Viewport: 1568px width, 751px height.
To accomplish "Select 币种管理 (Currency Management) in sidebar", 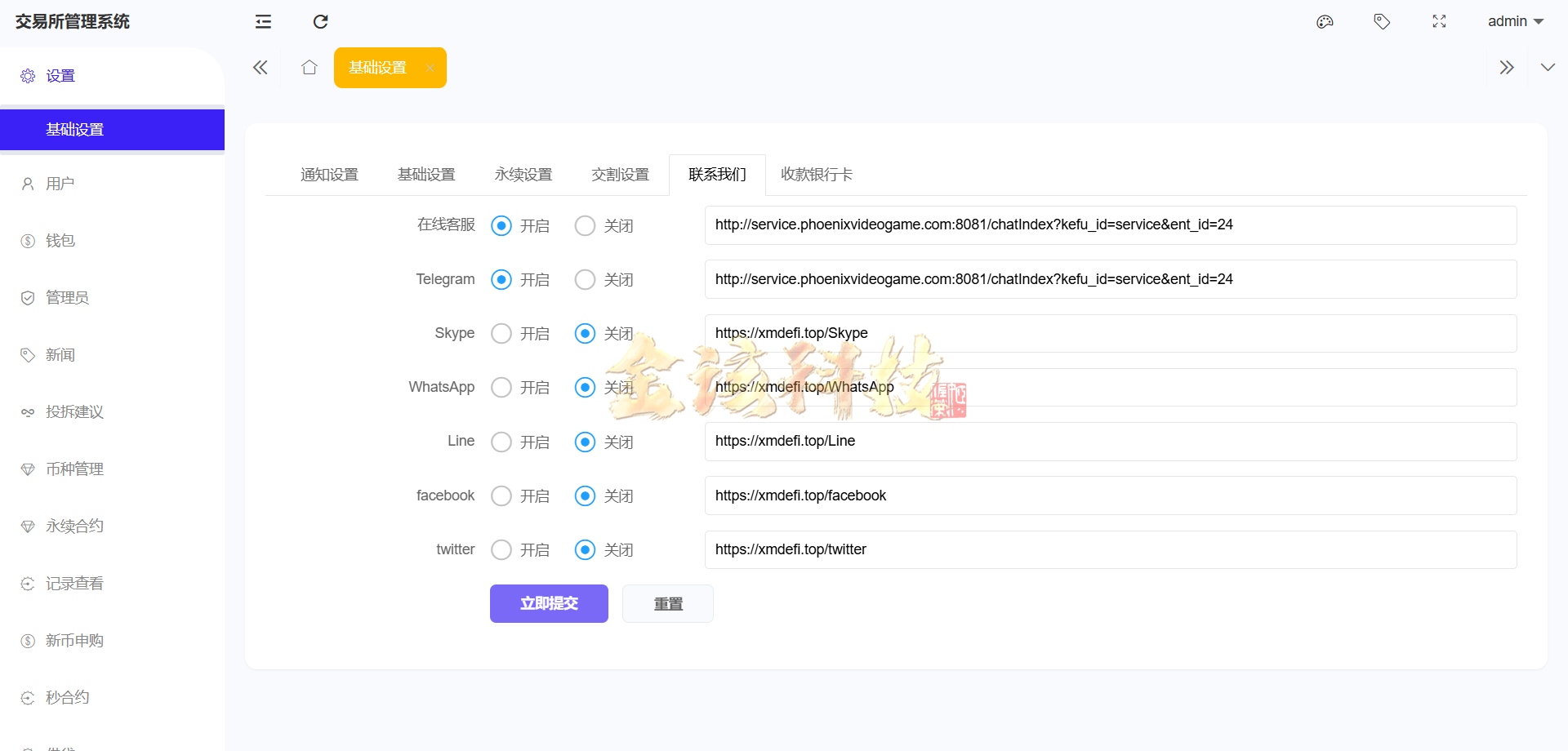I will point(74,469).
